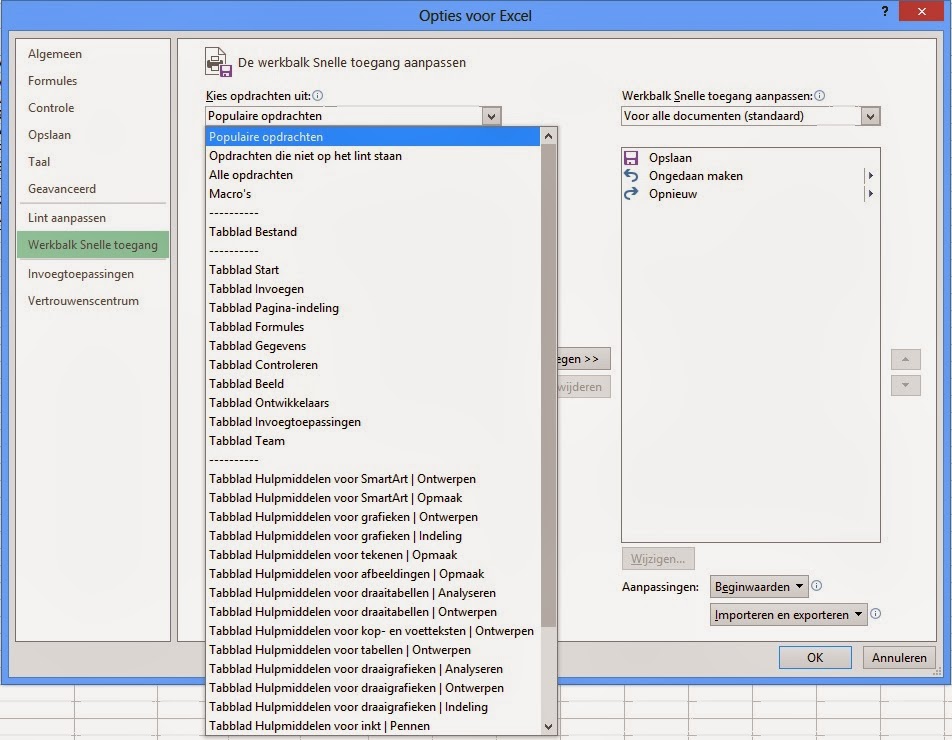Click the info icon beside Kies opdrachten uit
The height and width of the screenshot is (740, 952).
[x=316, y=95]
